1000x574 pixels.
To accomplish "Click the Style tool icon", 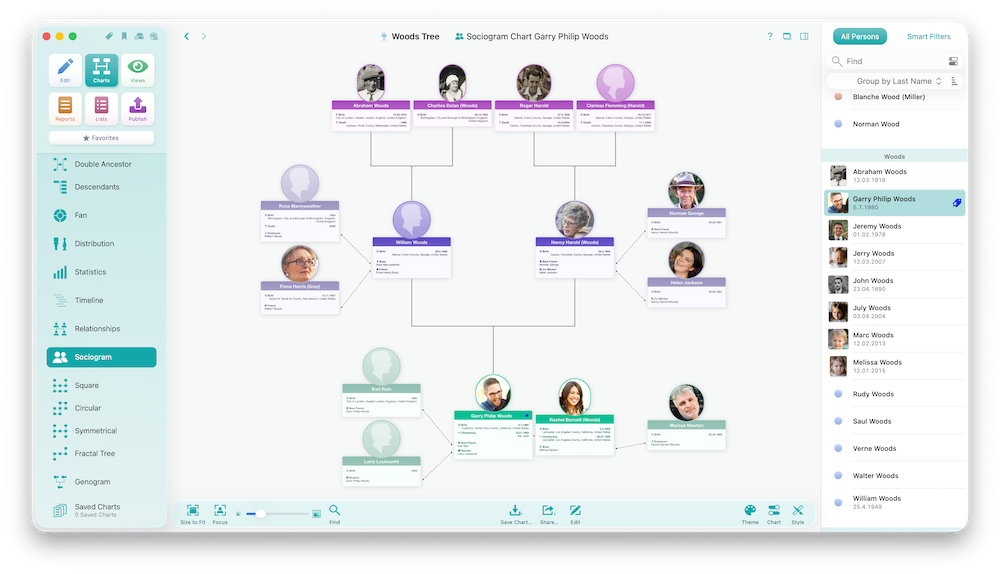I will [798, 511].
